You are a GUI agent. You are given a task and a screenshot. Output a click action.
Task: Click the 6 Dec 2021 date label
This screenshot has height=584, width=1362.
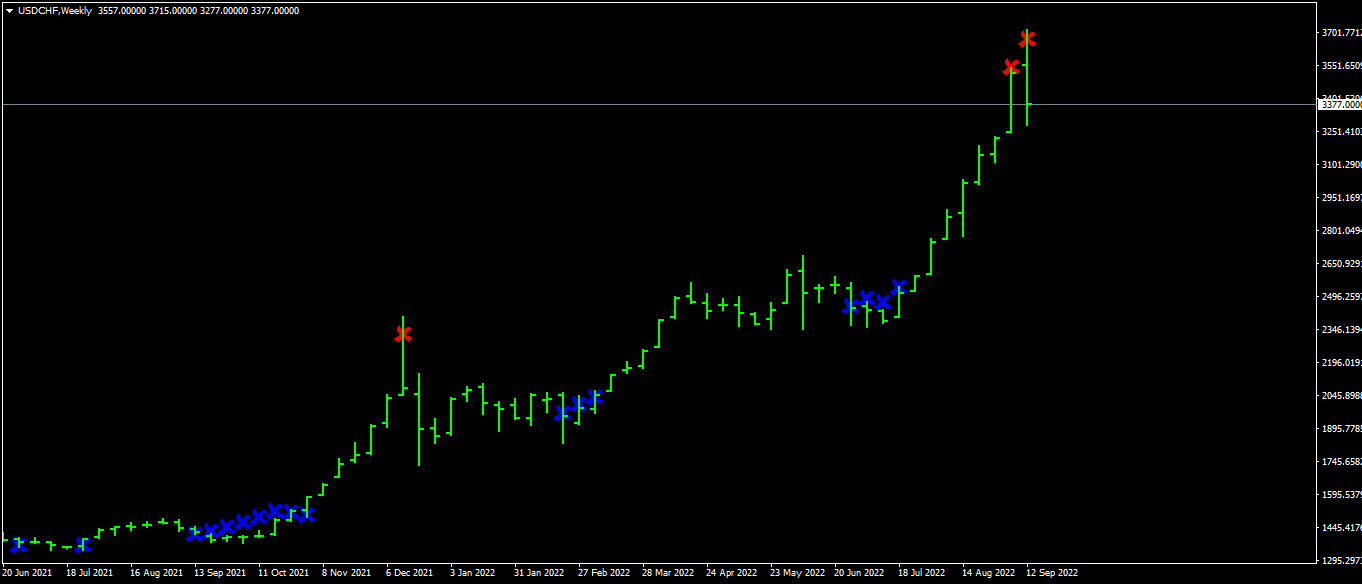pos(410,573)
